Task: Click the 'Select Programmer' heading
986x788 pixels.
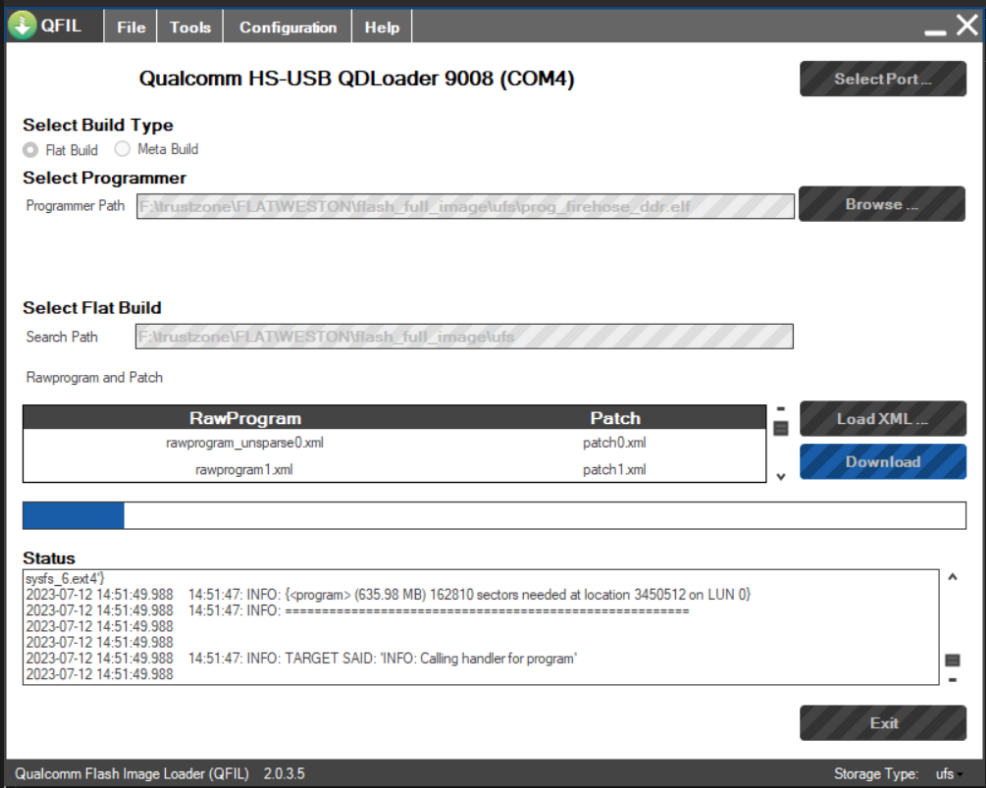Action: [x=104, y=178]
